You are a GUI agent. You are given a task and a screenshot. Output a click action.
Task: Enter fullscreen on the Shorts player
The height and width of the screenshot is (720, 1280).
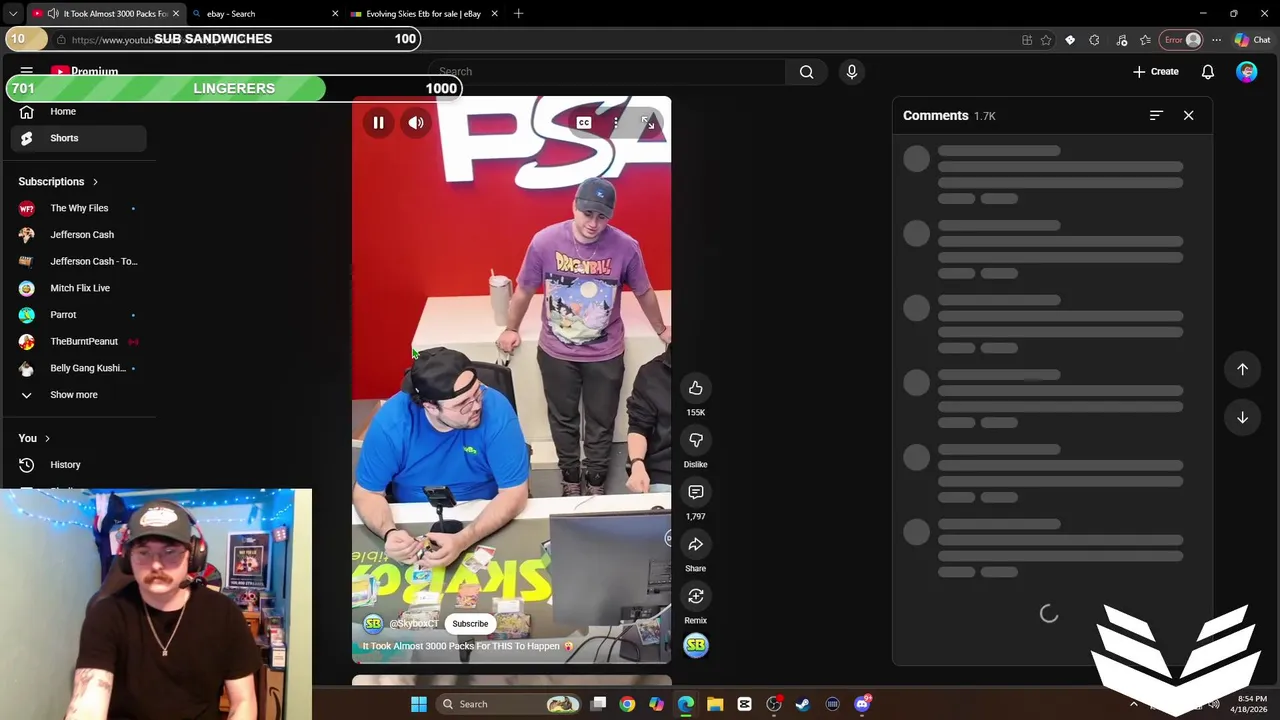[x=648, y=123]
